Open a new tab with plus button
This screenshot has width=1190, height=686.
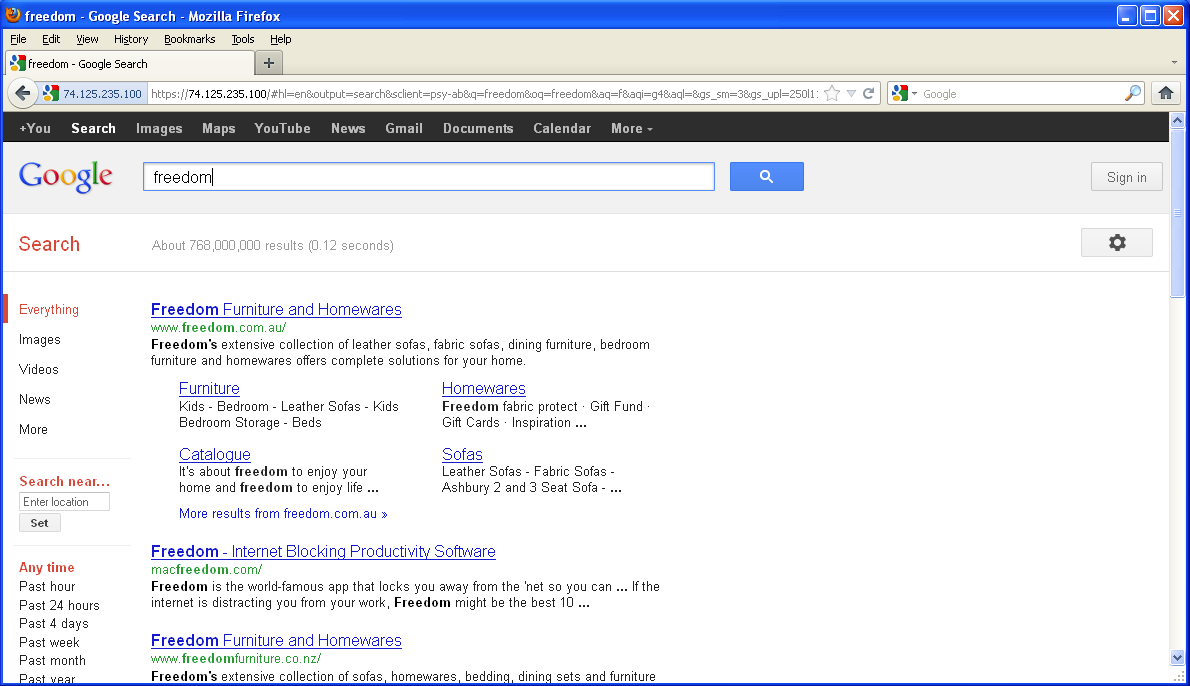pos(268,63)
